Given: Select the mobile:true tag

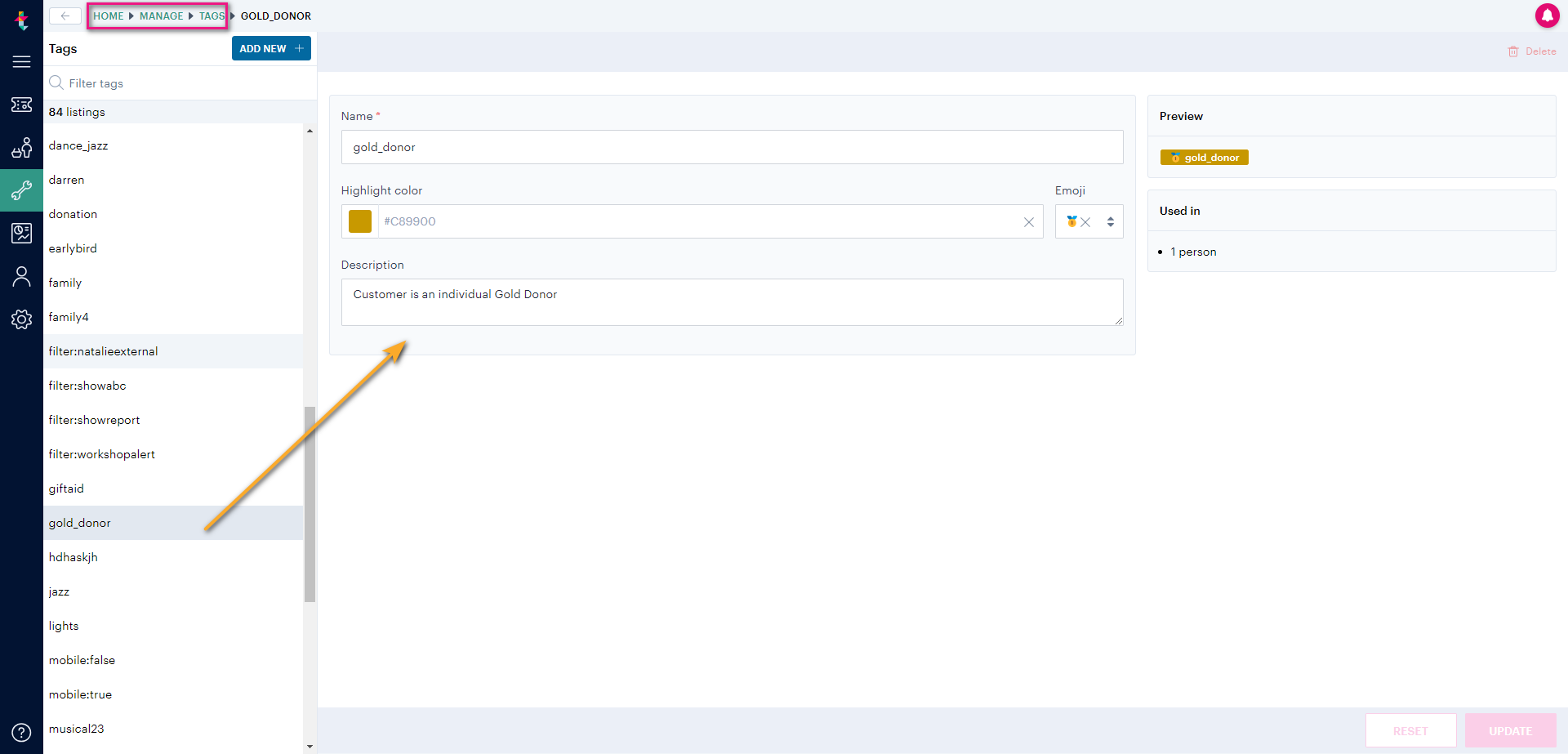Looking at the screenshot, I should 173,694.
